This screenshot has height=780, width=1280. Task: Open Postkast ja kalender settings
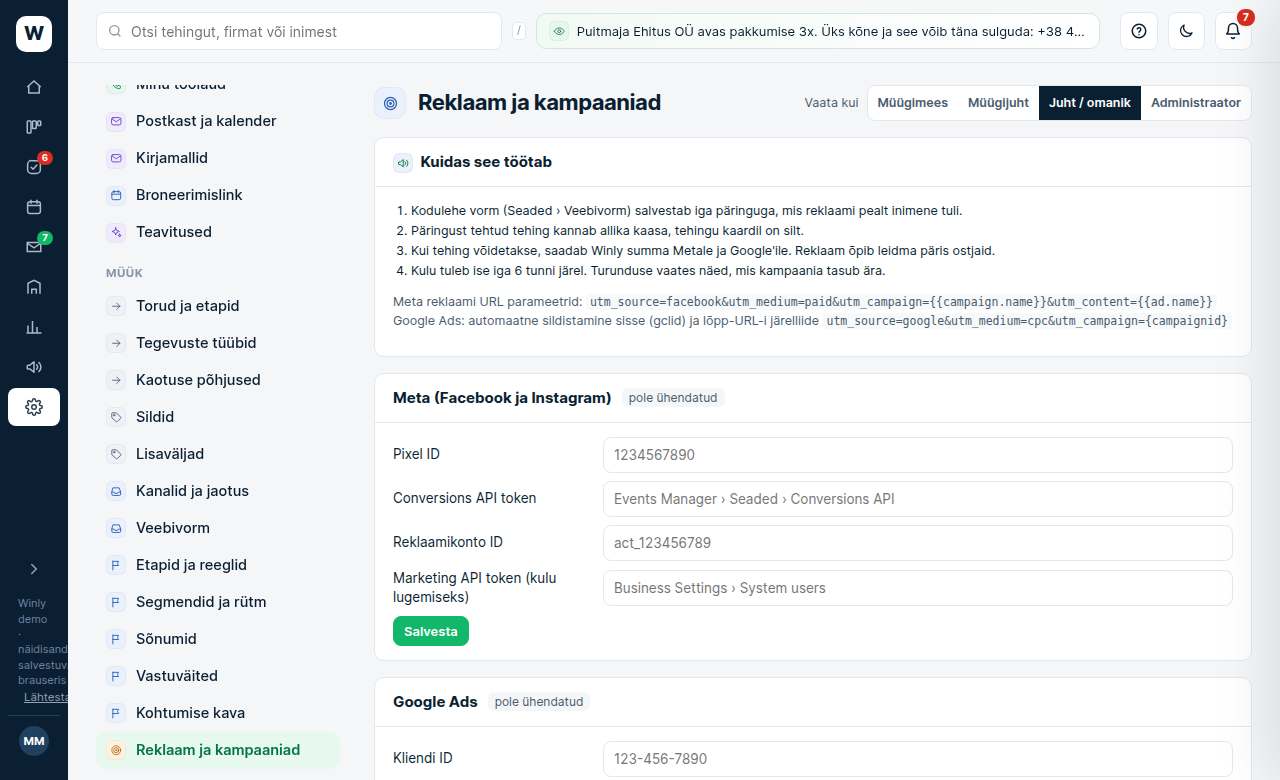218,121
